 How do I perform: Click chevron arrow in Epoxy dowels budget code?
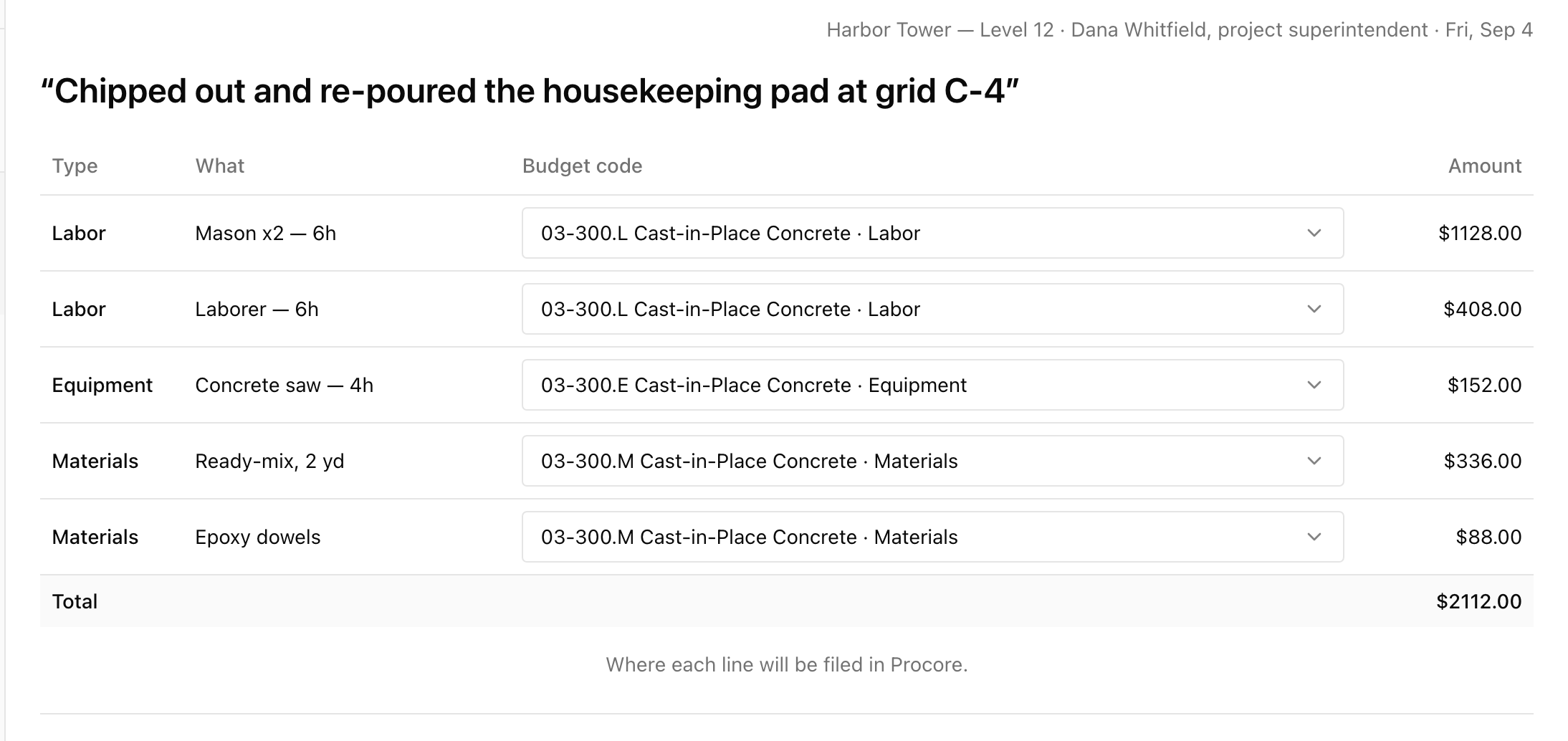coord(1314,537)
